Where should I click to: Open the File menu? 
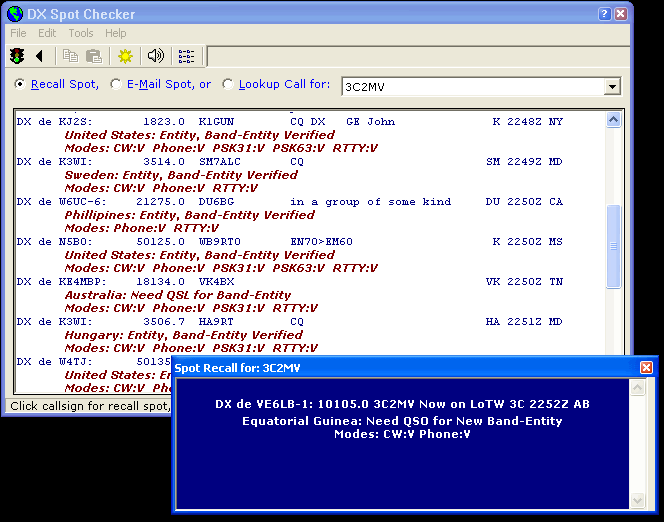18,33
